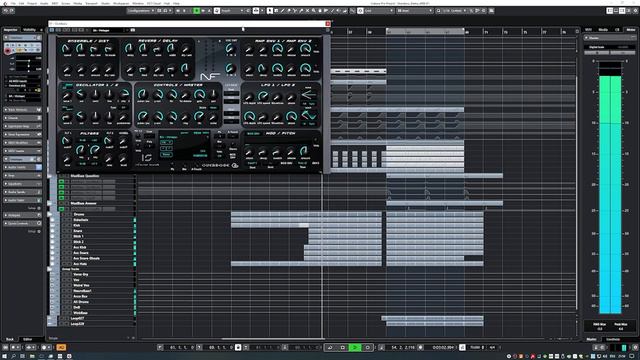The image size is (640, 360).
Task: Open the File menu
Action: pos(13,3)
